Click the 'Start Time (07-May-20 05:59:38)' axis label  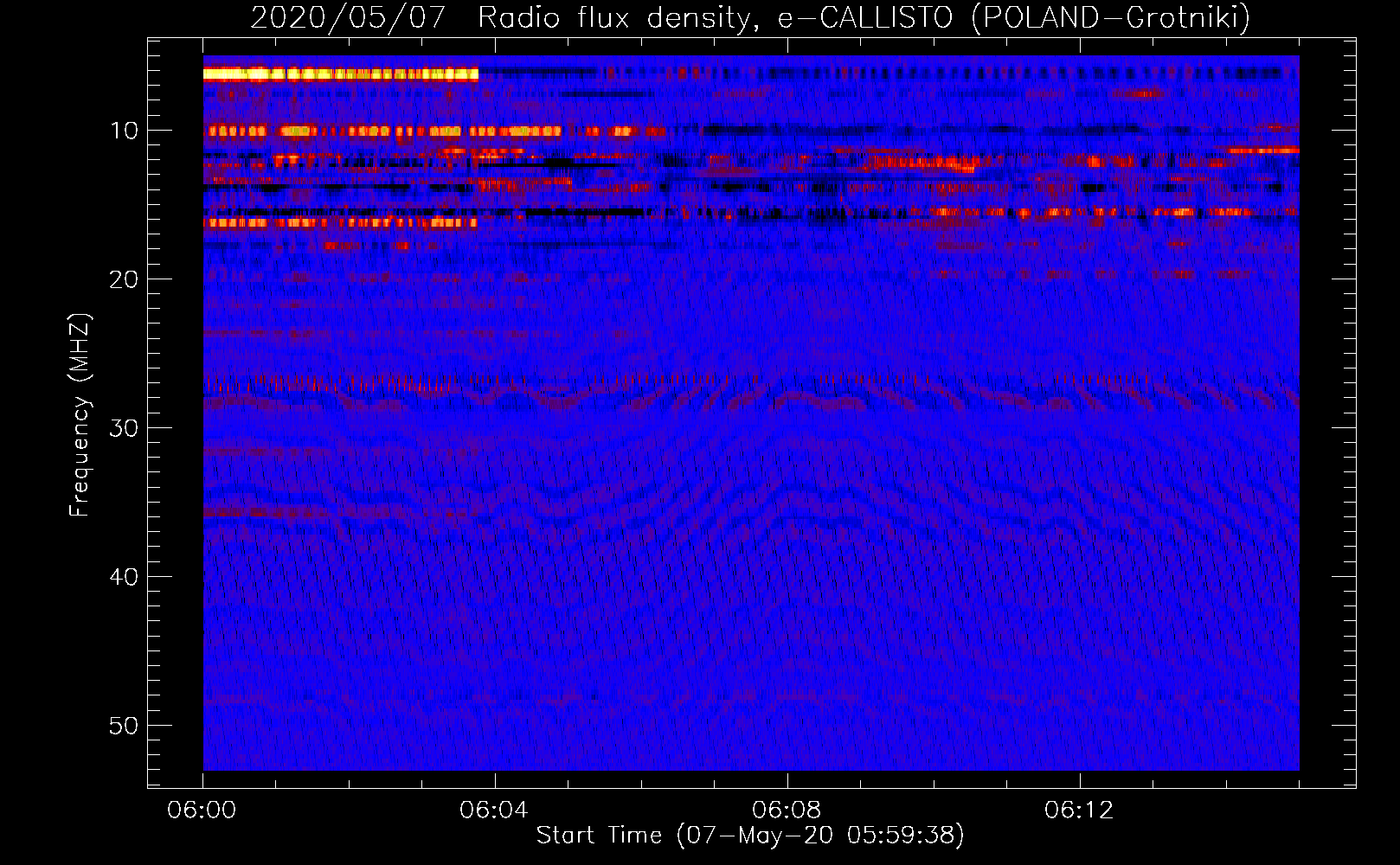750,836
